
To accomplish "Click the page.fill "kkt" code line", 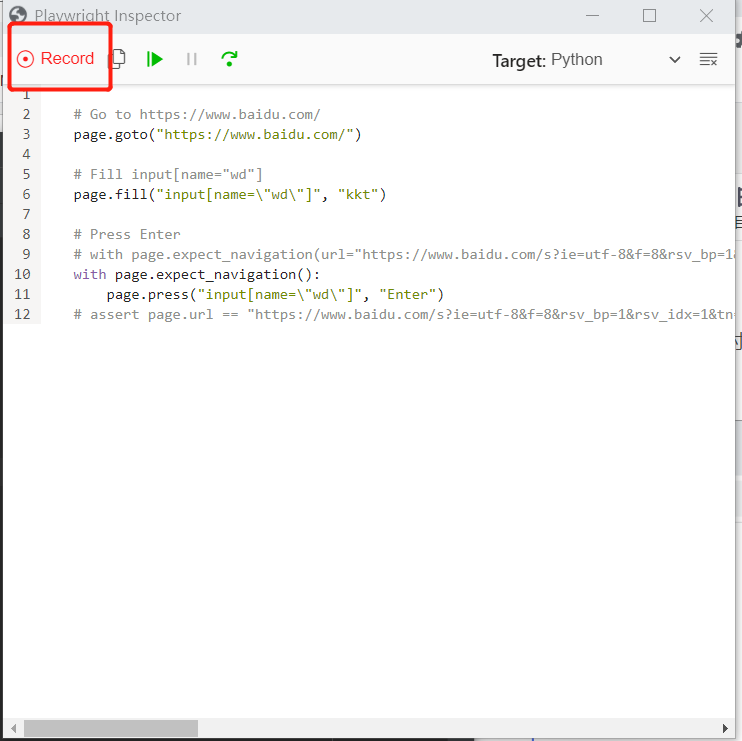I will [x=230, y=194].
